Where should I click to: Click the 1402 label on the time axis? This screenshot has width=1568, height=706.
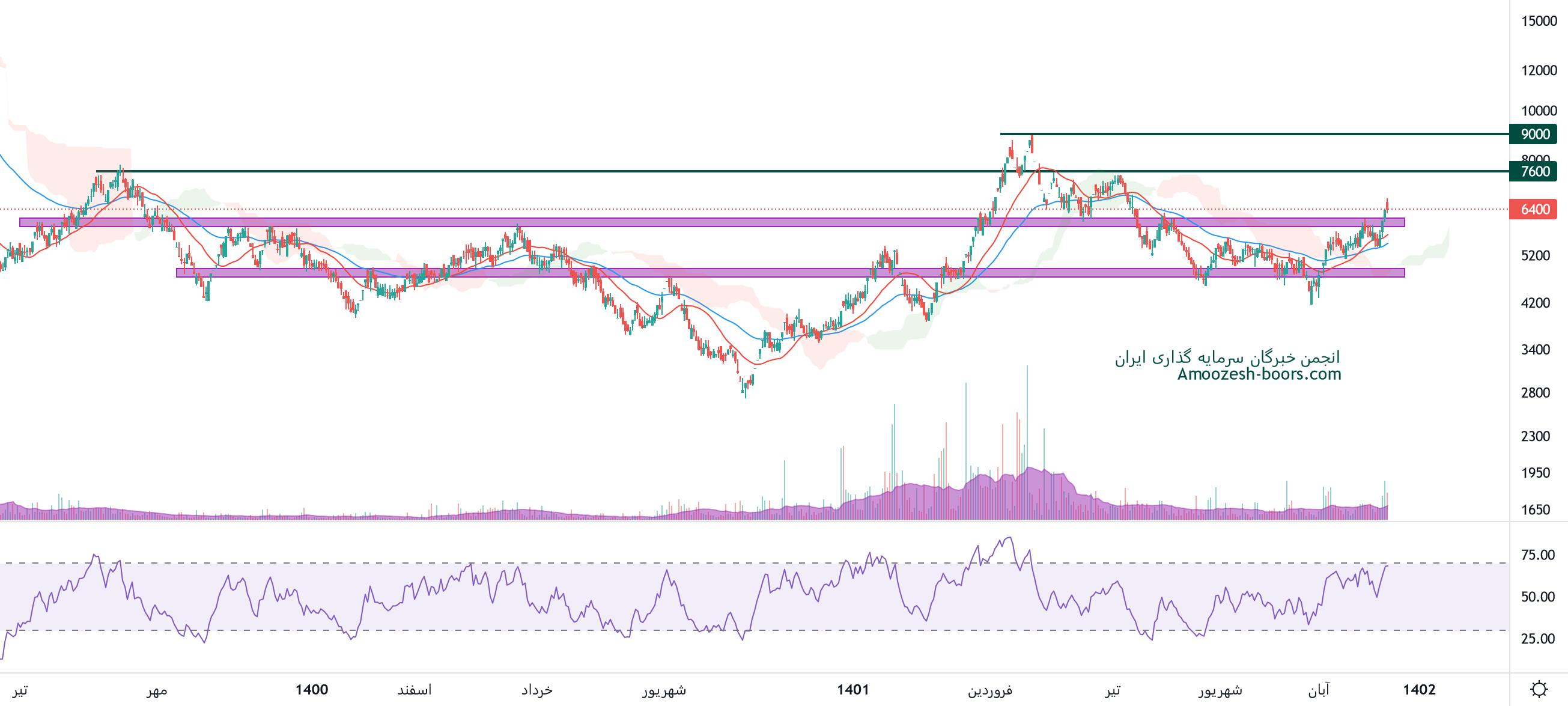(1420, 690)
